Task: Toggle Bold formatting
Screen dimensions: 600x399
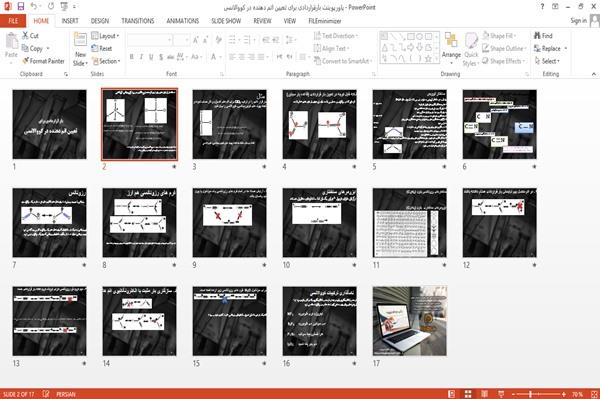Action: pyautogui.click(x=131, y=57)
